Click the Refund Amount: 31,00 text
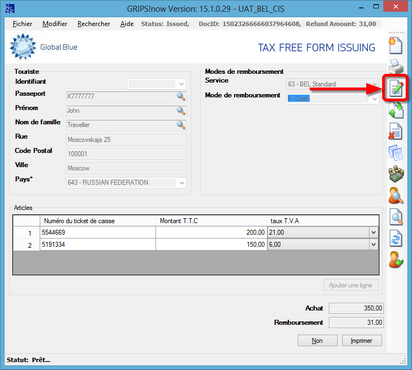 [x=341, y=24]
